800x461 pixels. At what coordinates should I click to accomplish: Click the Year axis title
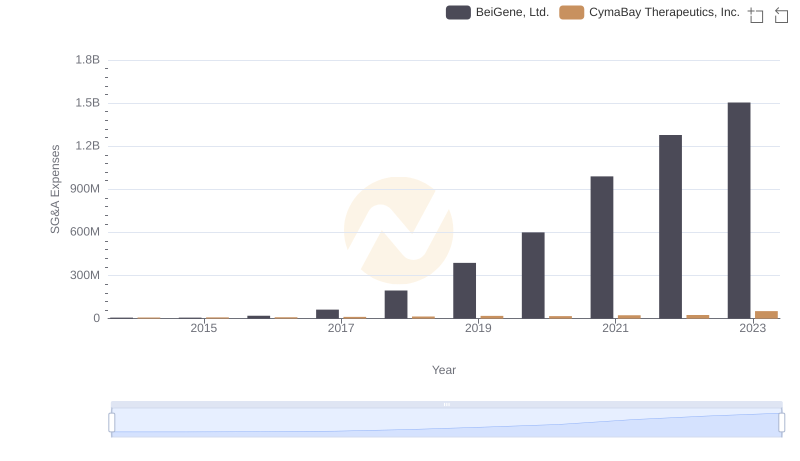tap(444, 370)
